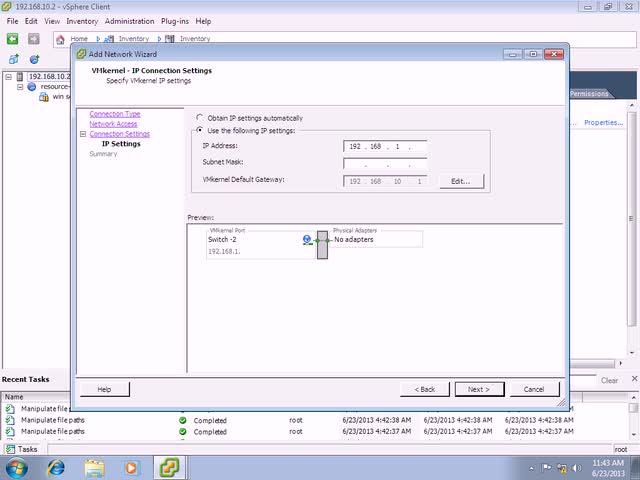Click Next in the wizard
This screenshot has height=480, width=640.
tap(479, 389)
